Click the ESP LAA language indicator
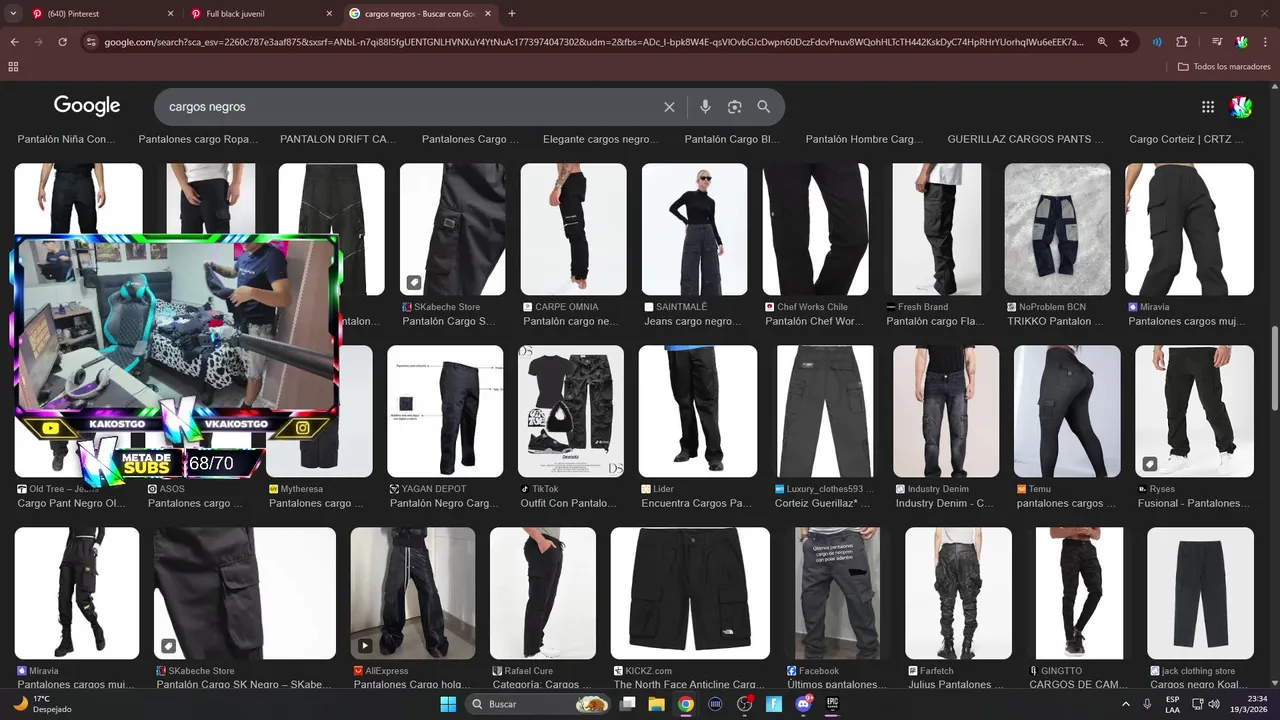 pyautogui.click(x=1172, y=704)
